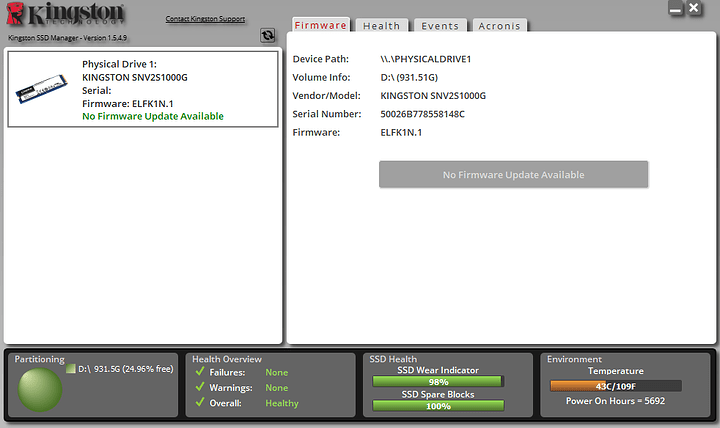
Task: Minimize the SSD Manager window
Action: (675, 9)
